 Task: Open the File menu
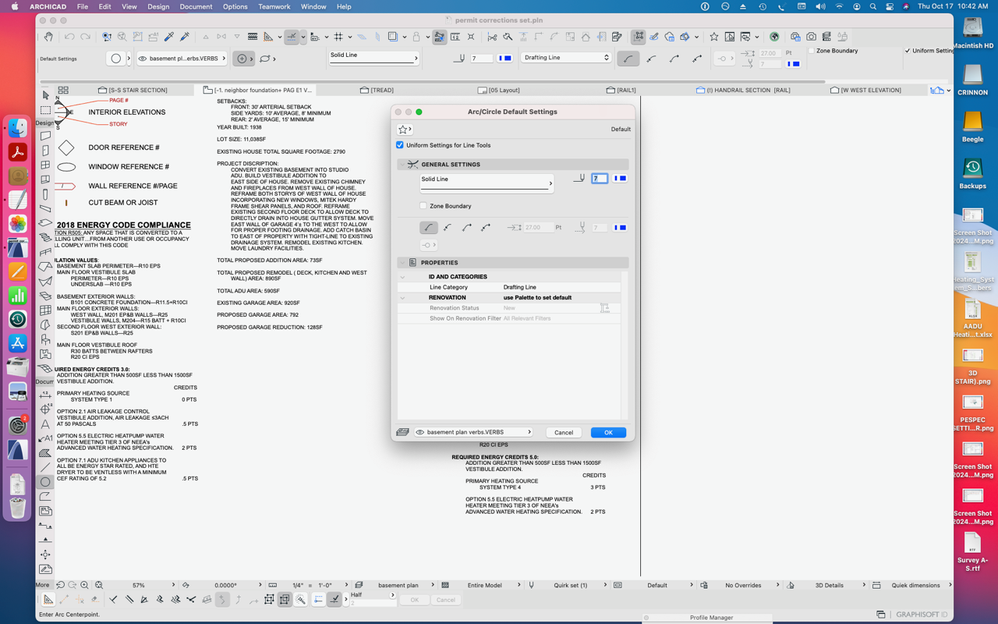(x=83, y=6)
